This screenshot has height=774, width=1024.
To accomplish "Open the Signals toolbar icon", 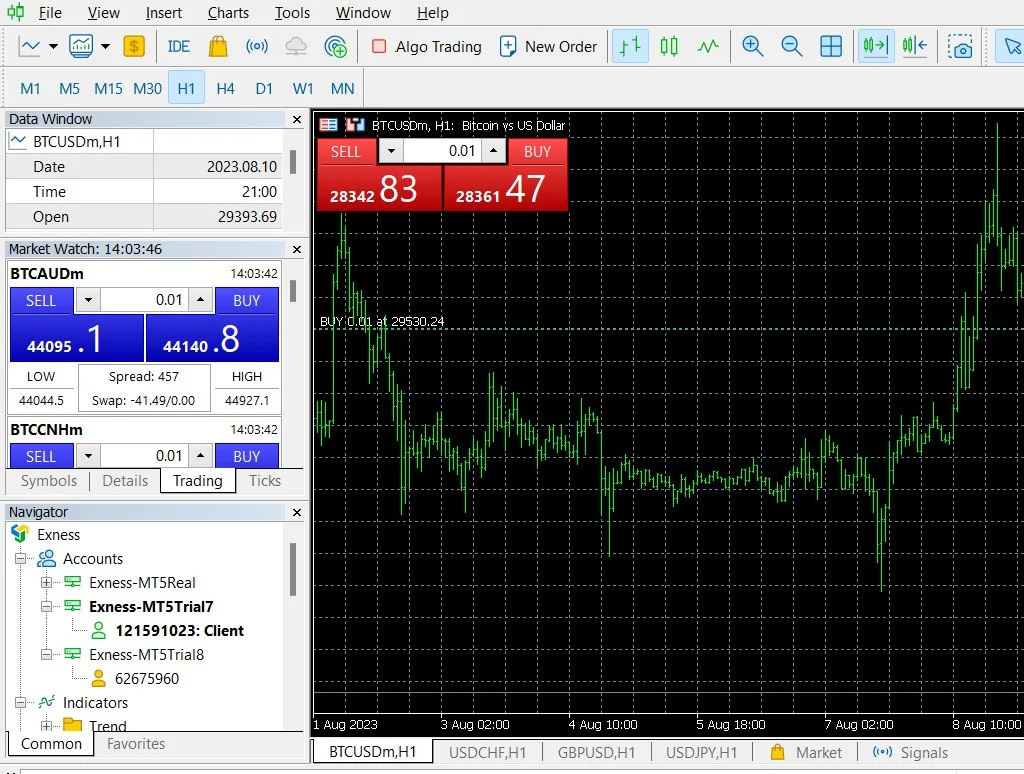I will click(257, 46).
